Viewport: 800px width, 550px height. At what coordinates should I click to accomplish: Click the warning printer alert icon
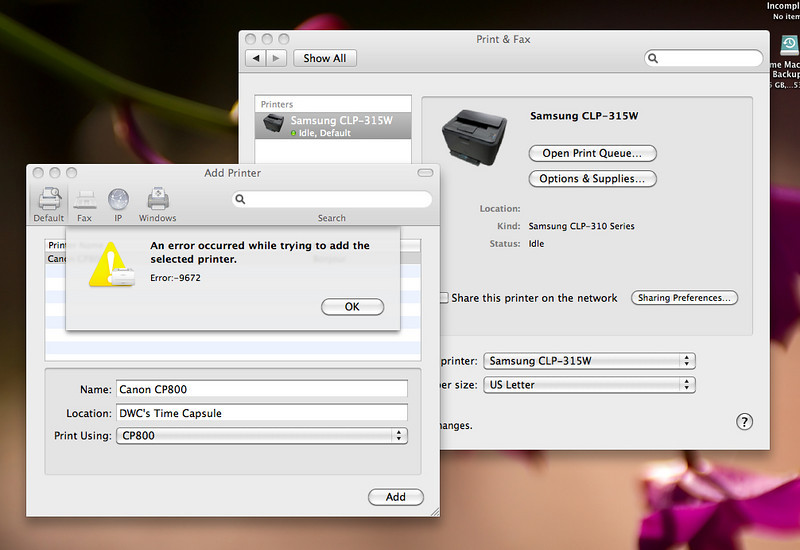[112, 264]
